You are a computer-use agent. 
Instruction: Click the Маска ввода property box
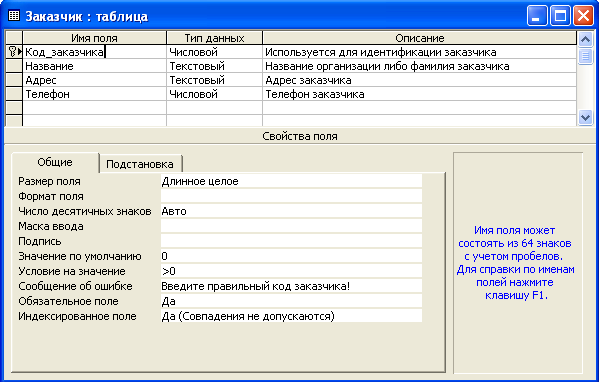291,226
